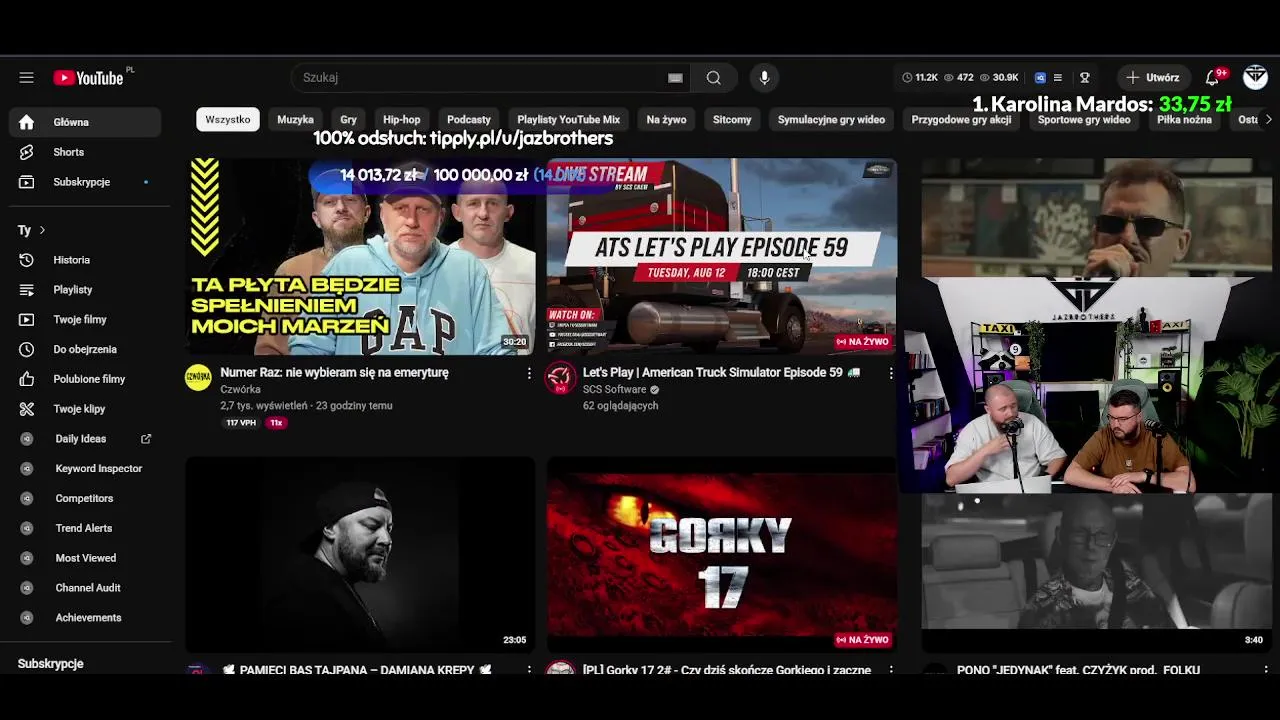Open Achievements in sidebar
Image resolution: width=1280 pixels, height=720 pixels.
(85, 618)
